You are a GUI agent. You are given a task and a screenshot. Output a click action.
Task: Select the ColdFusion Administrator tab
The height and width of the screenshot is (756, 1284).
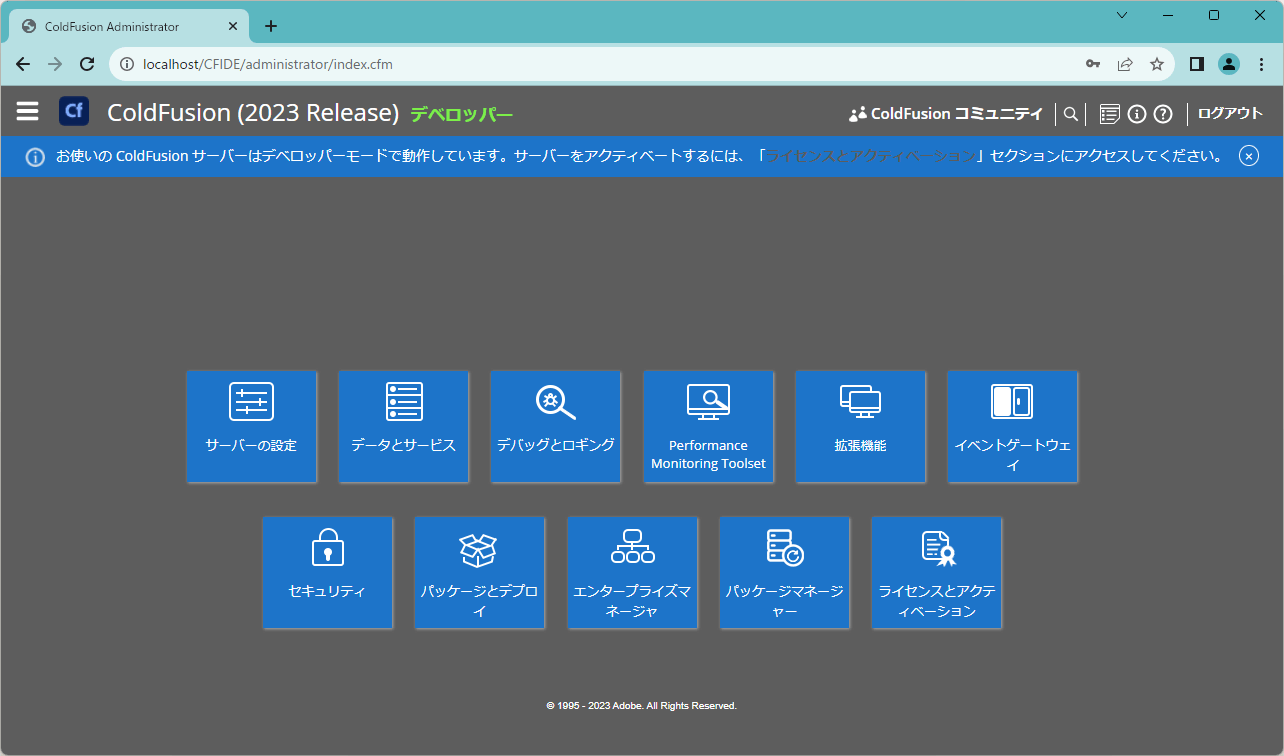point(129,26)
